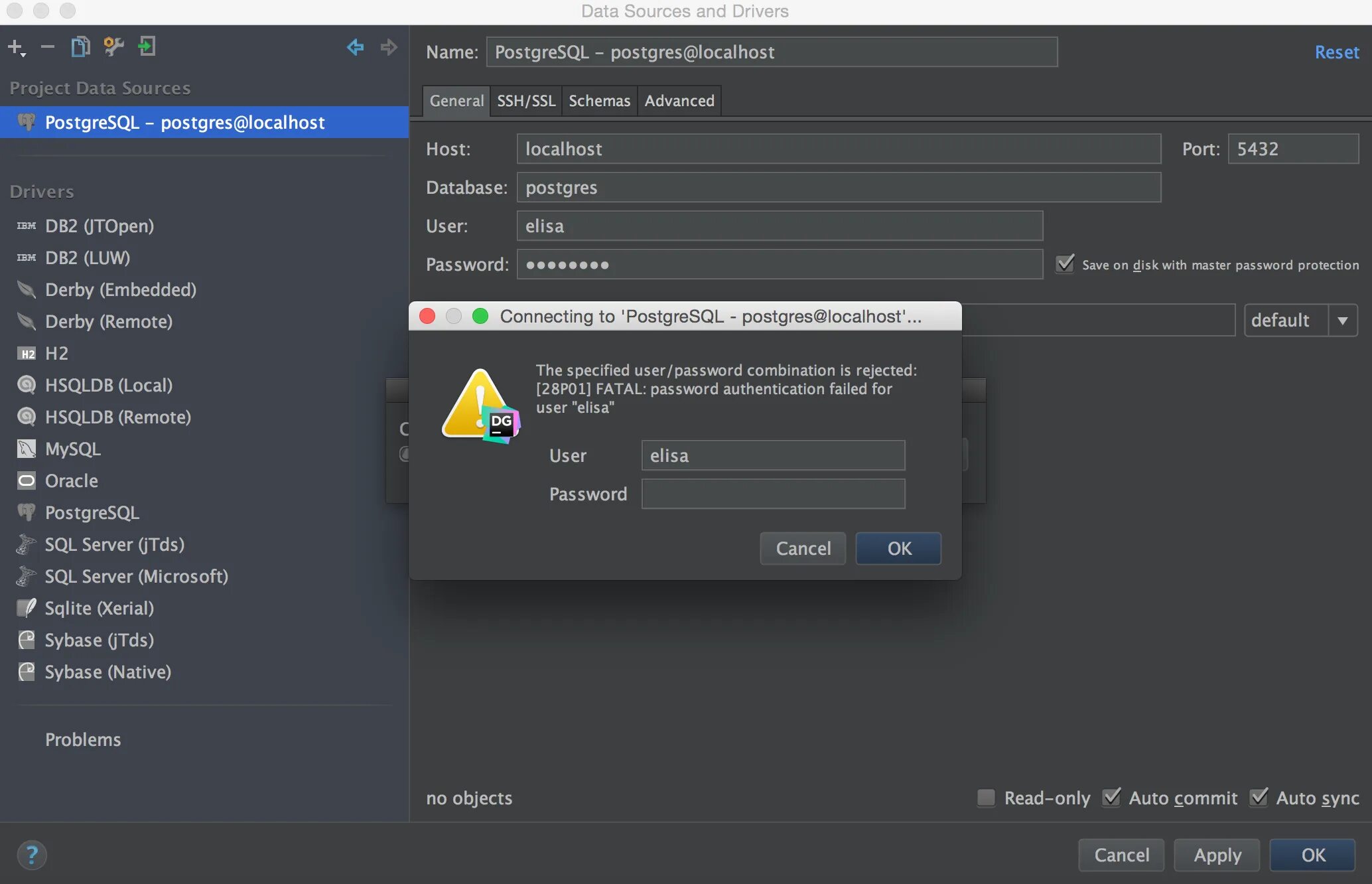Open the Schemas tab
This screenshot has width=1372, height=884.
pyautogui.click(x=599, y=101)
